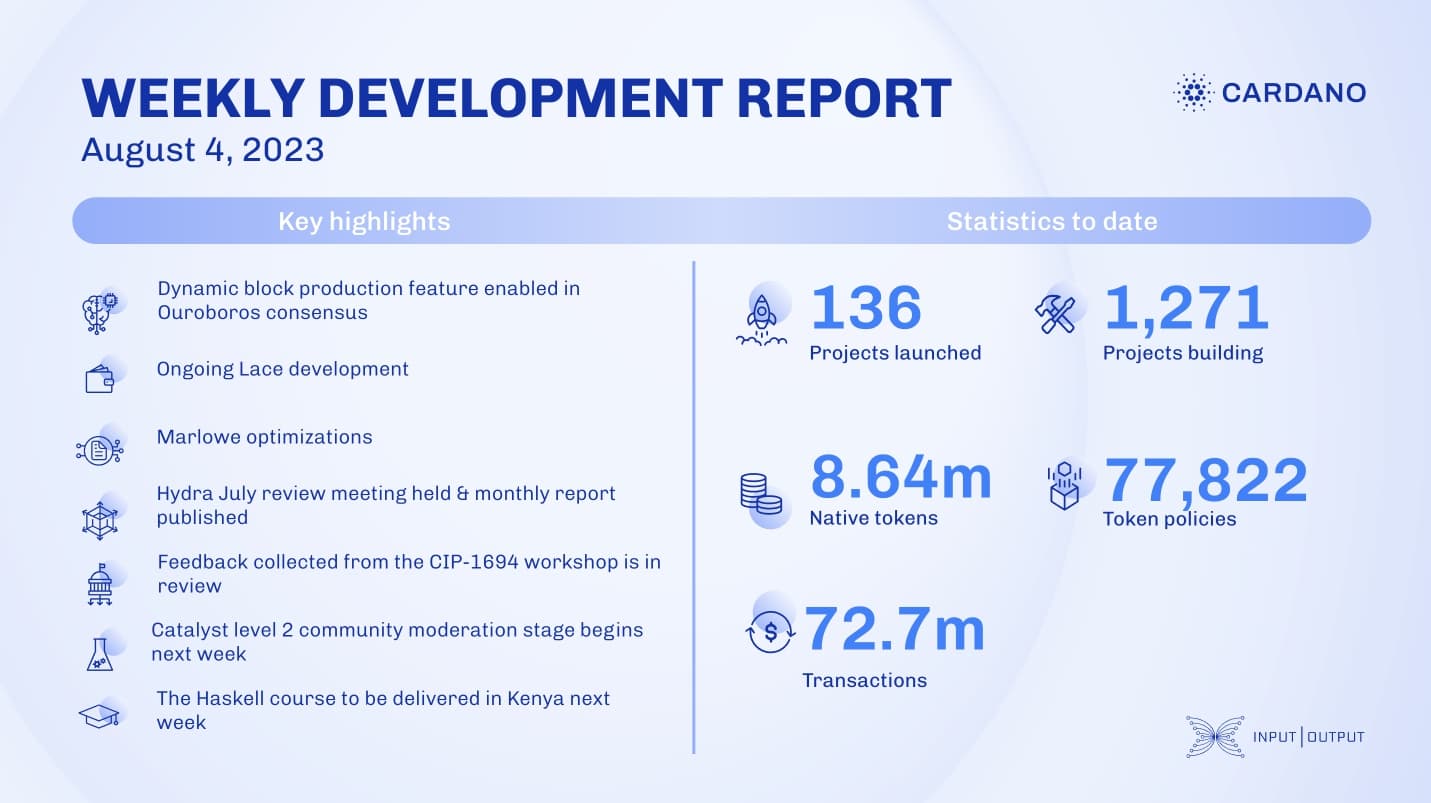Screen dimensions: 1431x803
Task: Click the Cardano logo
Action: [x=1270, y=93]
